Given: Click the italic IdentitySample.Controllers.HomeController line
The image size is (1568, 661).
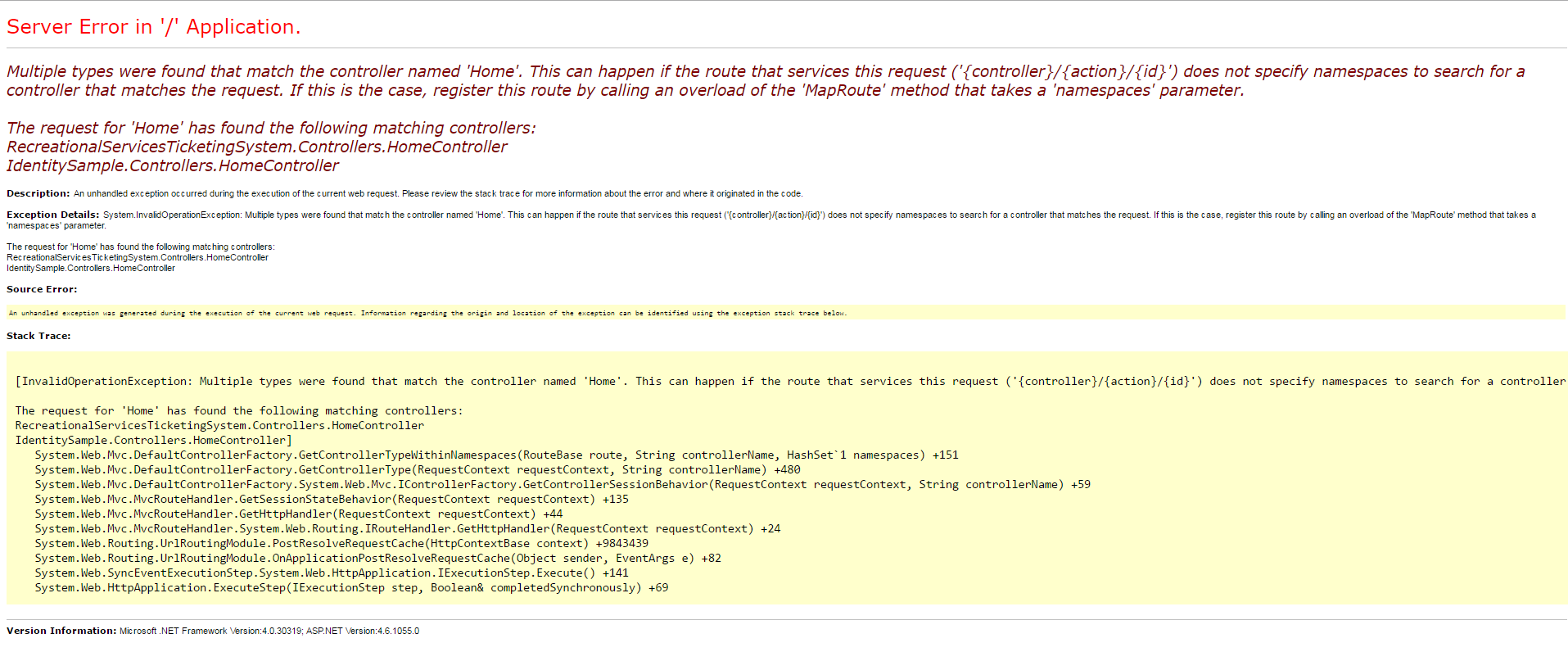Looking at the screenshot, I should point(173,165).
